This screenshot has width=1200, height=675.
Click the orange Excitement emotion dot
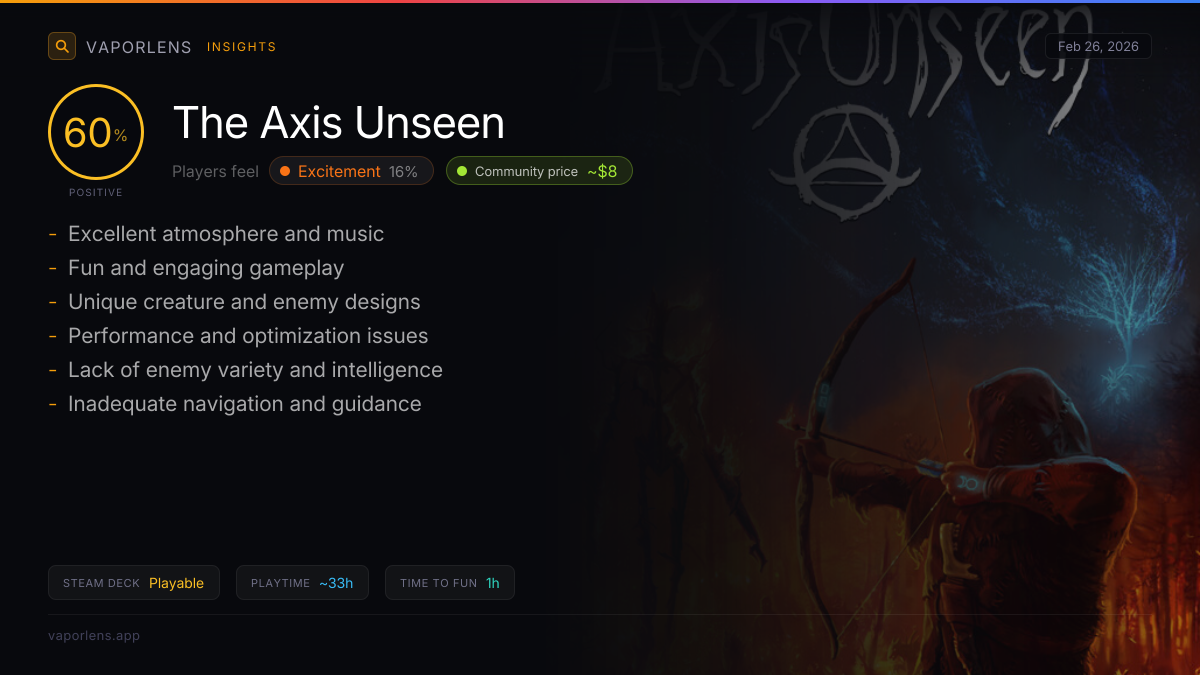tap(285, 171)
